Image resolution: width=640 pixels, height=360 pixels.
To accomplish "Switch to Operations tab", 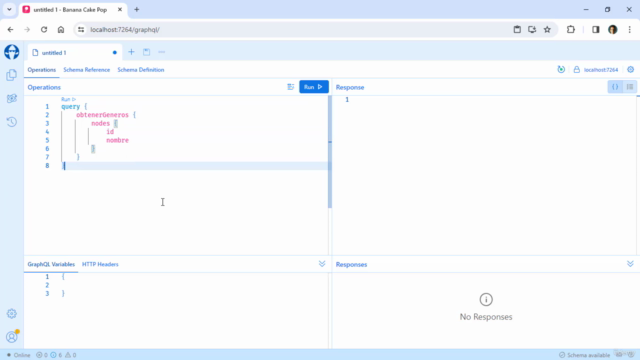I will coord(42,70).
